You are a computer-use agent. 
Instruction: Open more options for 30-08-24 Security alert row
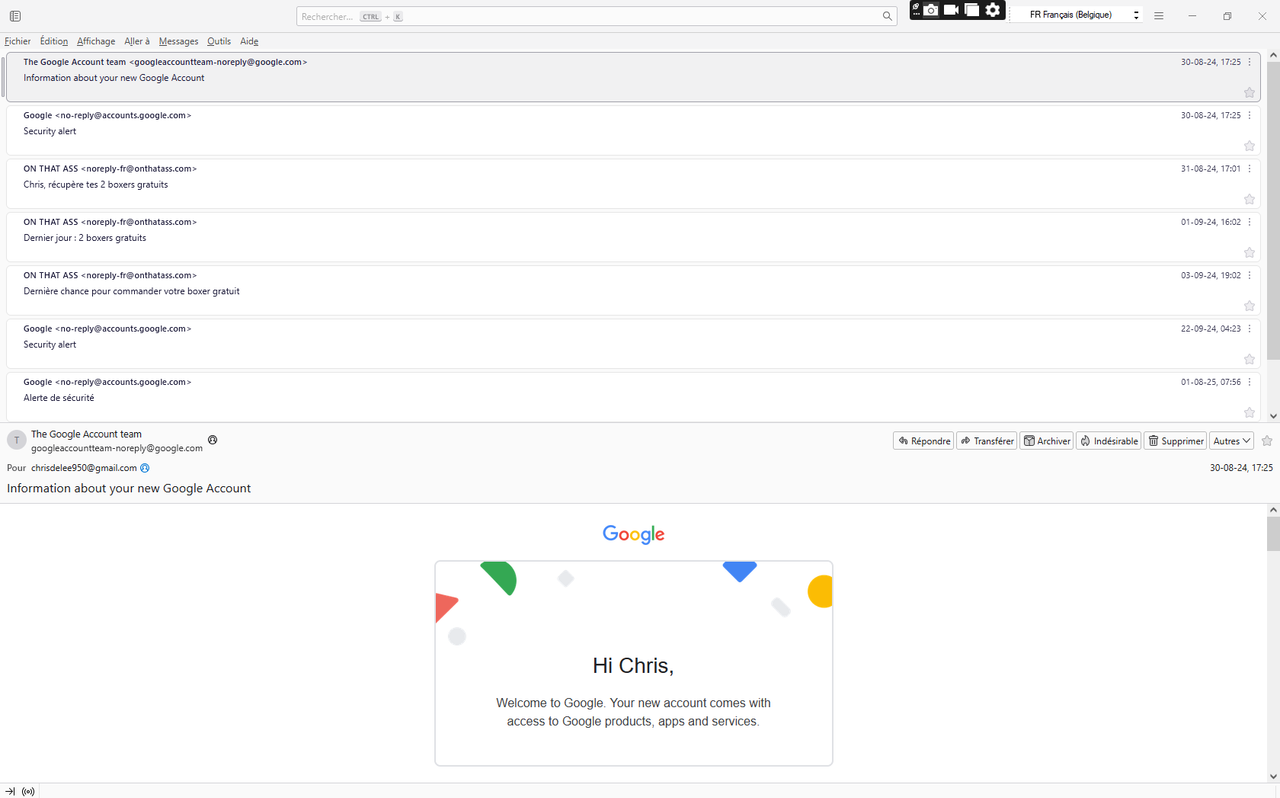click(x=1250, y=115)
